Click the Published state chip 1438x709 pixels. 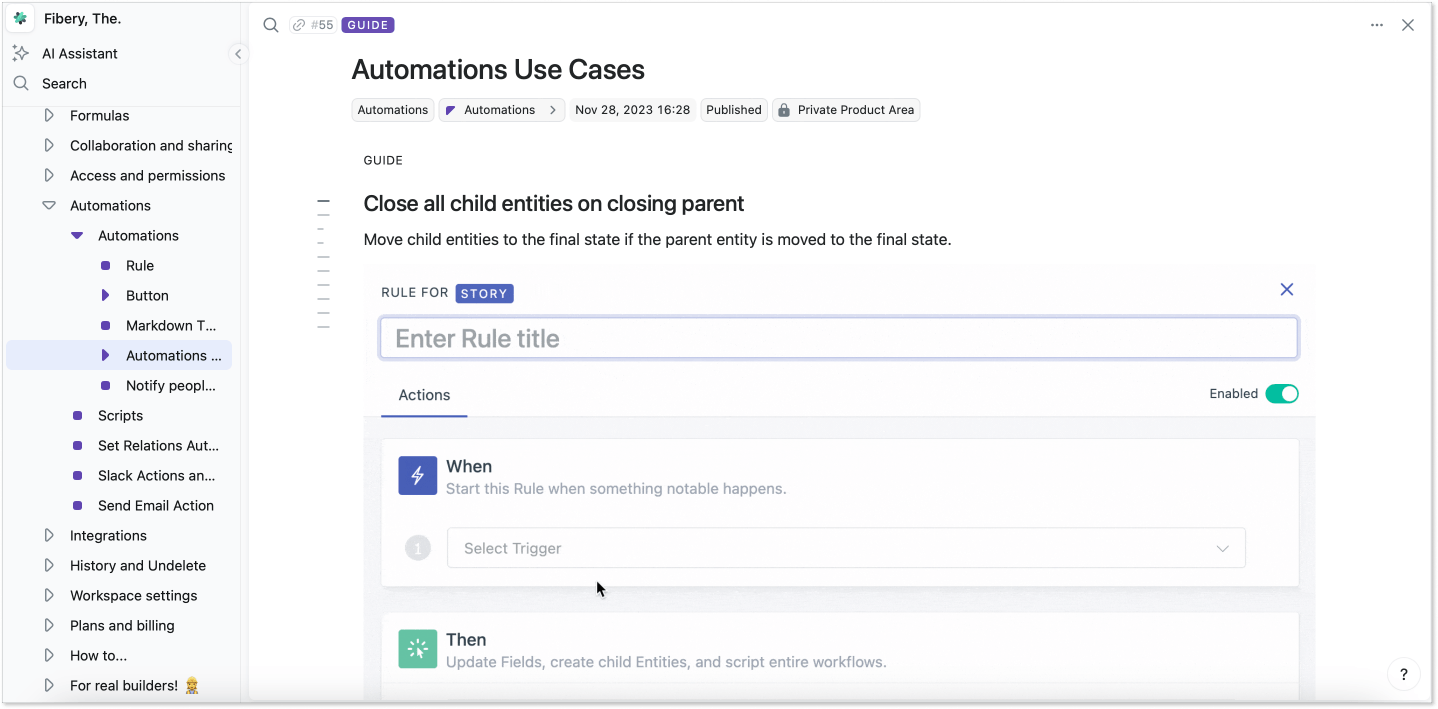pos(734,110)
